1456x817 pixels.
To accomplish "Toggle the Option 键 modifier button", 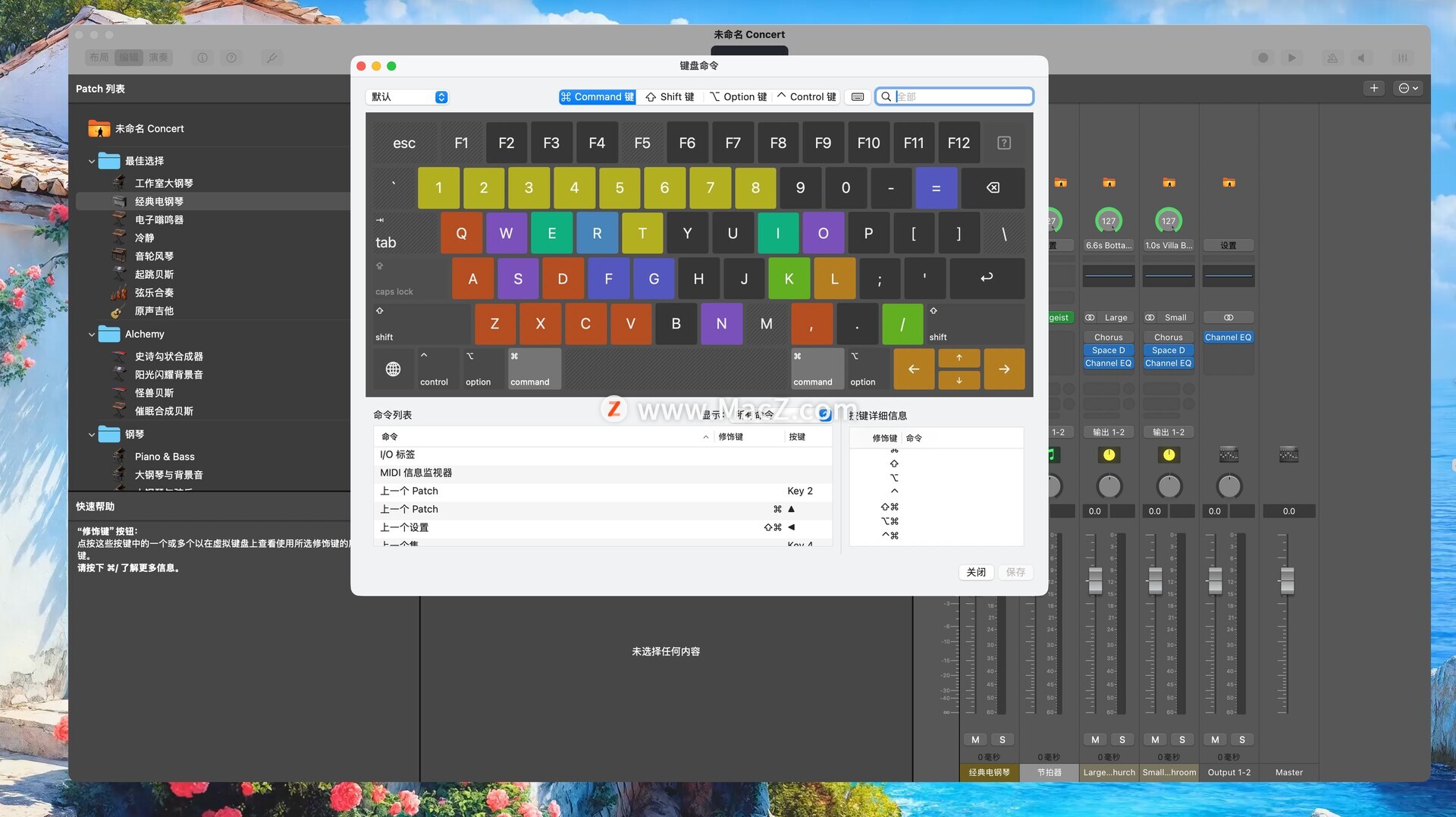I will [739, 97].
